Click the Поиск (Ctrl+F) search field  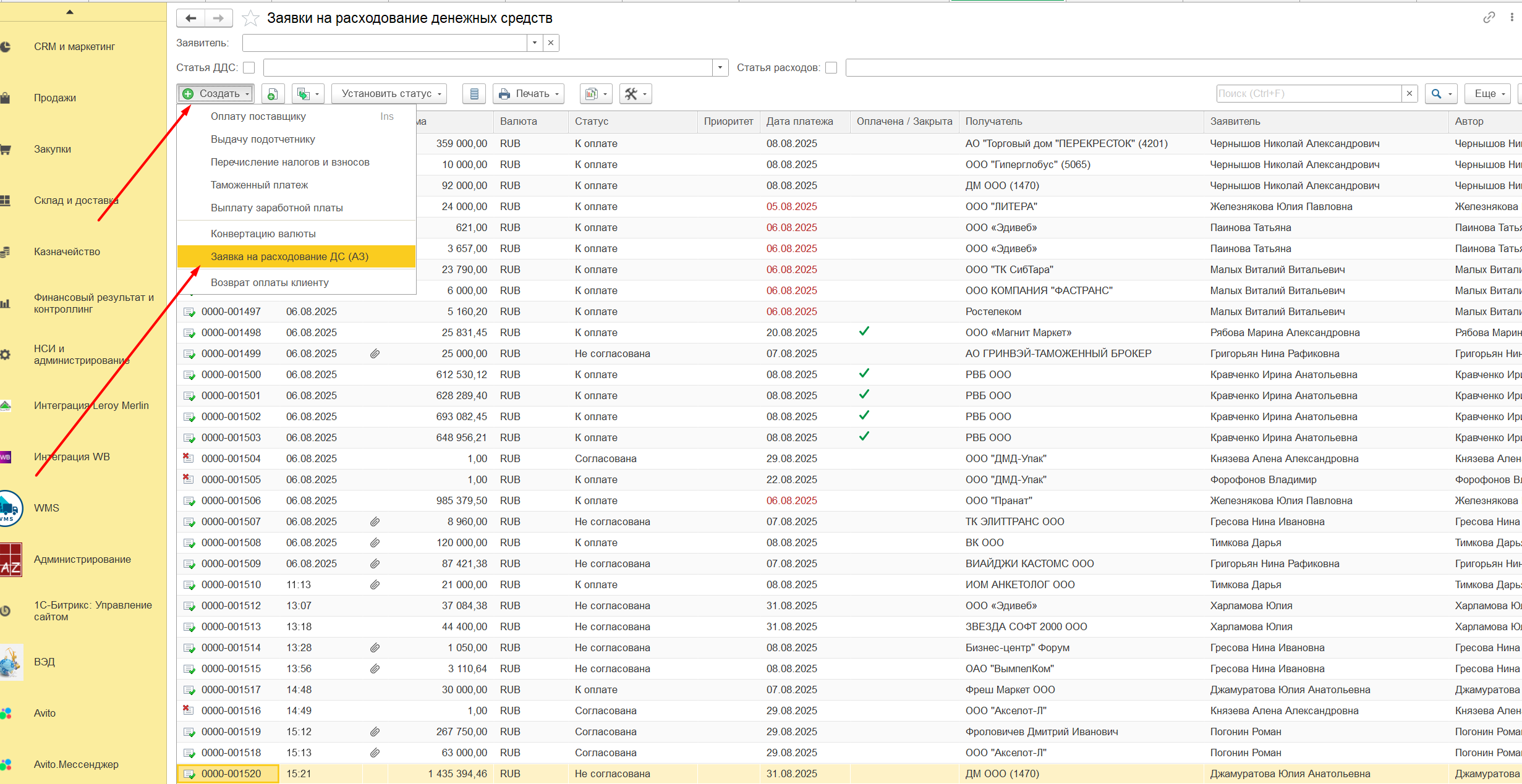click(x=1307, y=94)
